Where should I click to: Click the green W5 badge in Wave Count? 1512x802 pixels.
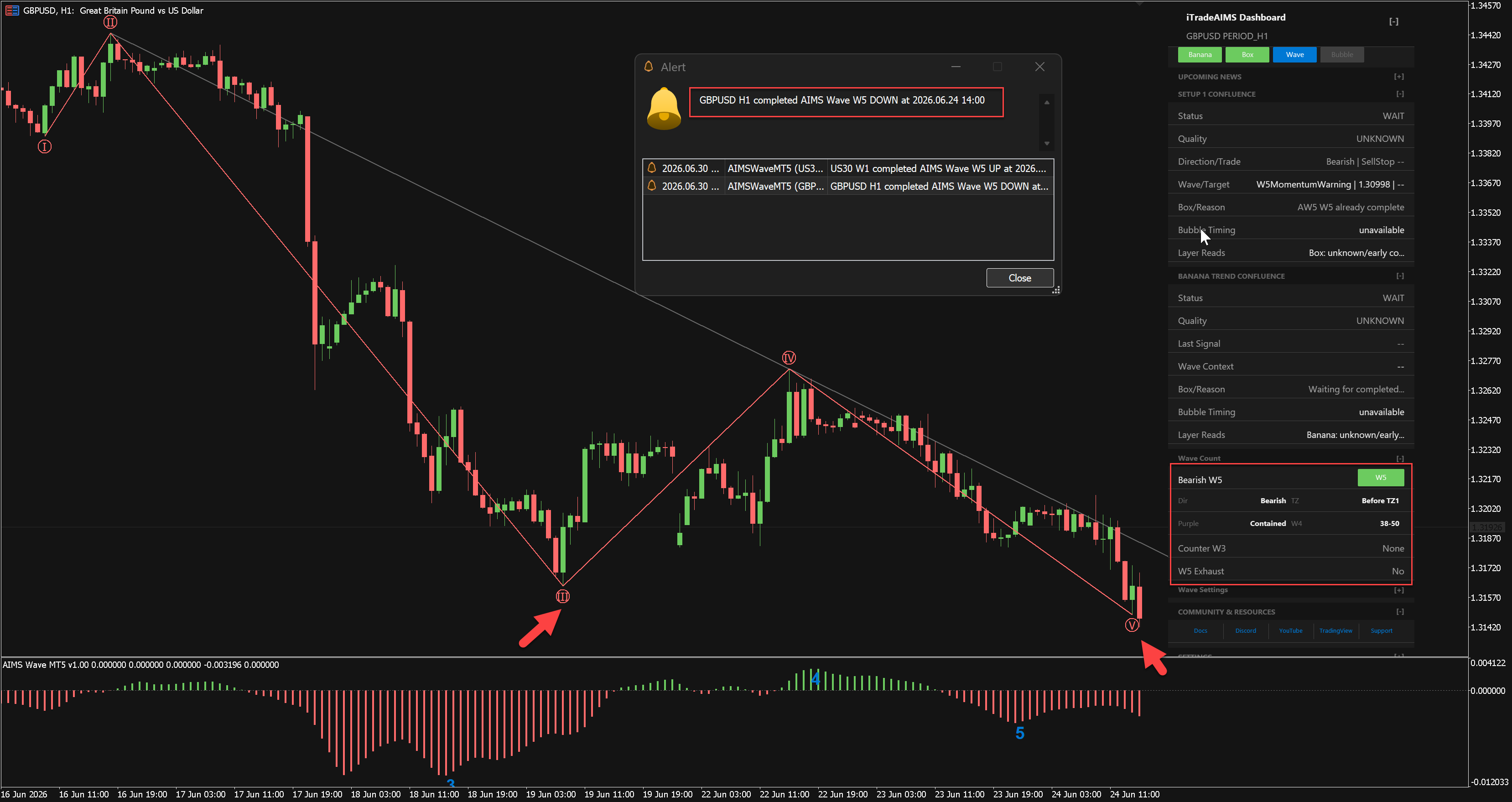[1381, 477]
